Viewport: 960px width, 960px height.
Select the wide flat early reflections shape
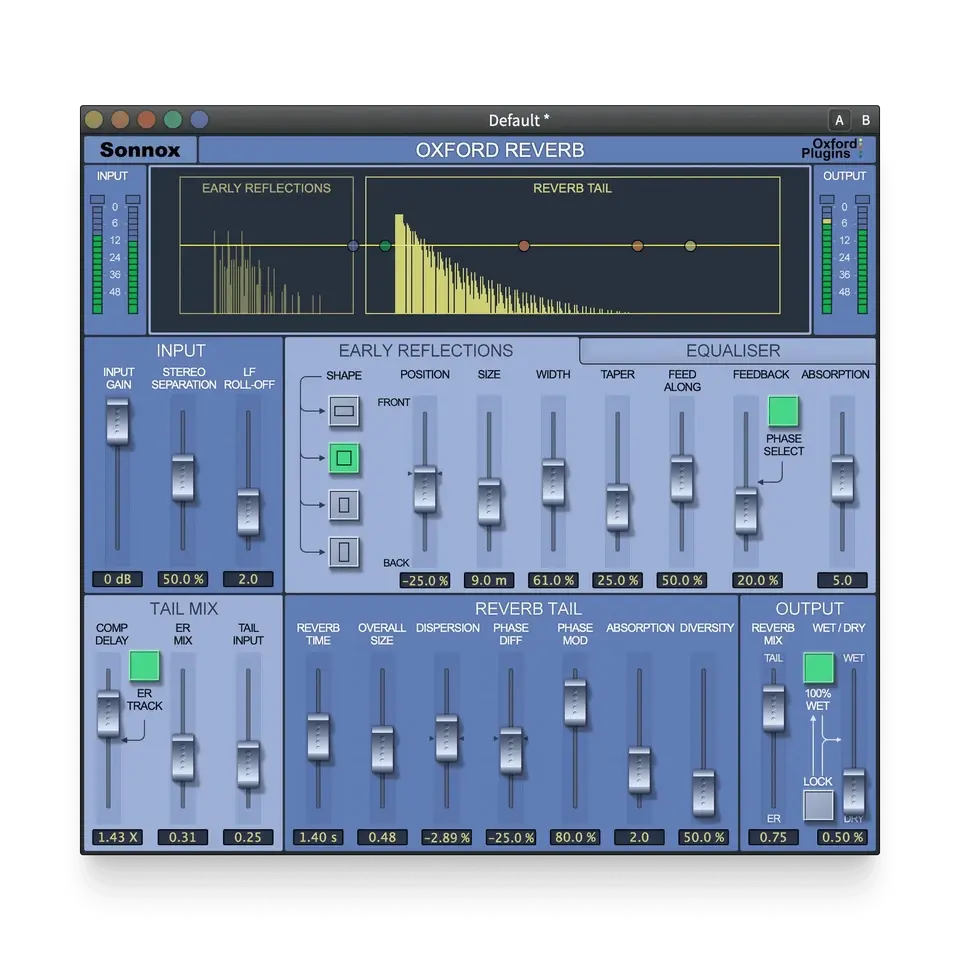(344, 411)
